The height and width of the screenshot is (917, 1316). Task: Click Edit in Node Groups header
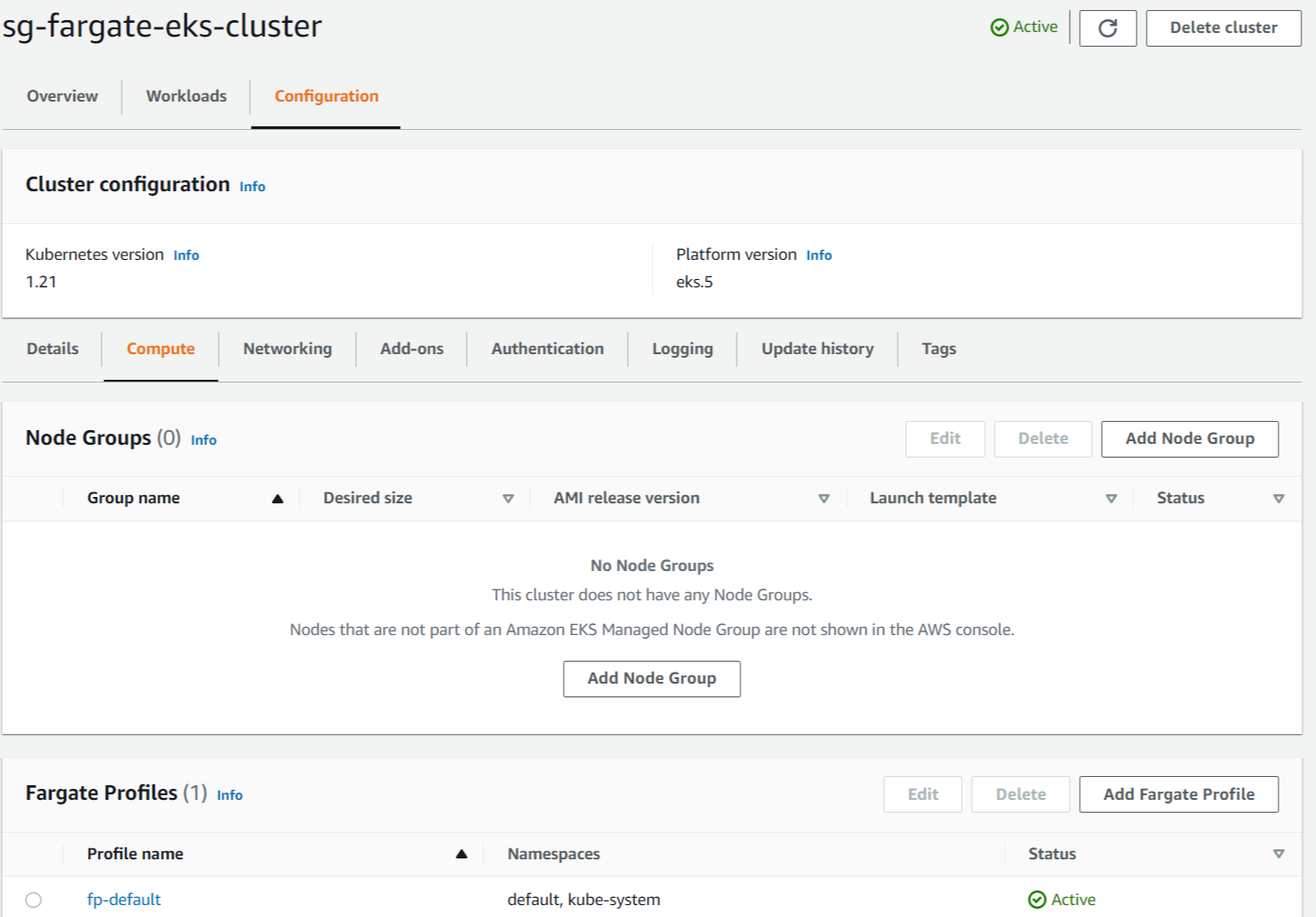[945, 439]
